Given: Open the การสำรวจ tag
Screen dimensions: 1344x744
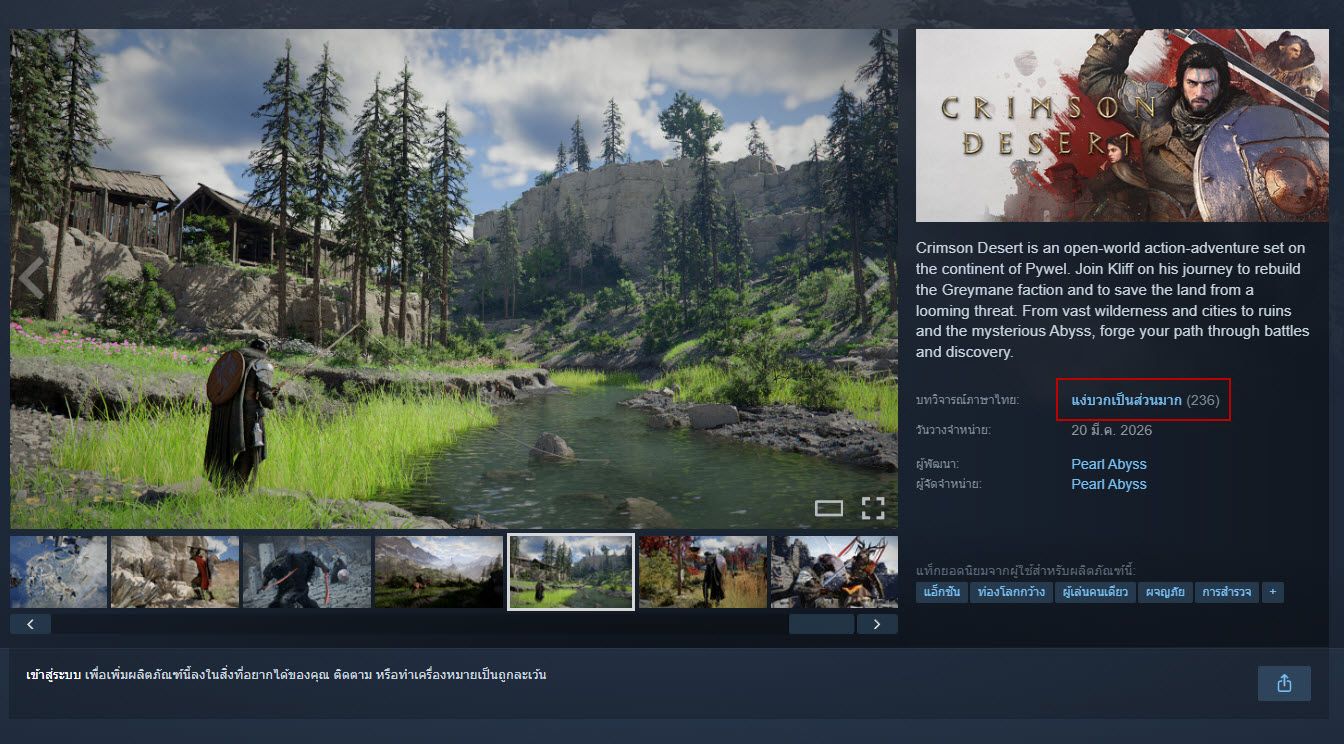Looking at the screenshot, I should click(1227, 592).
